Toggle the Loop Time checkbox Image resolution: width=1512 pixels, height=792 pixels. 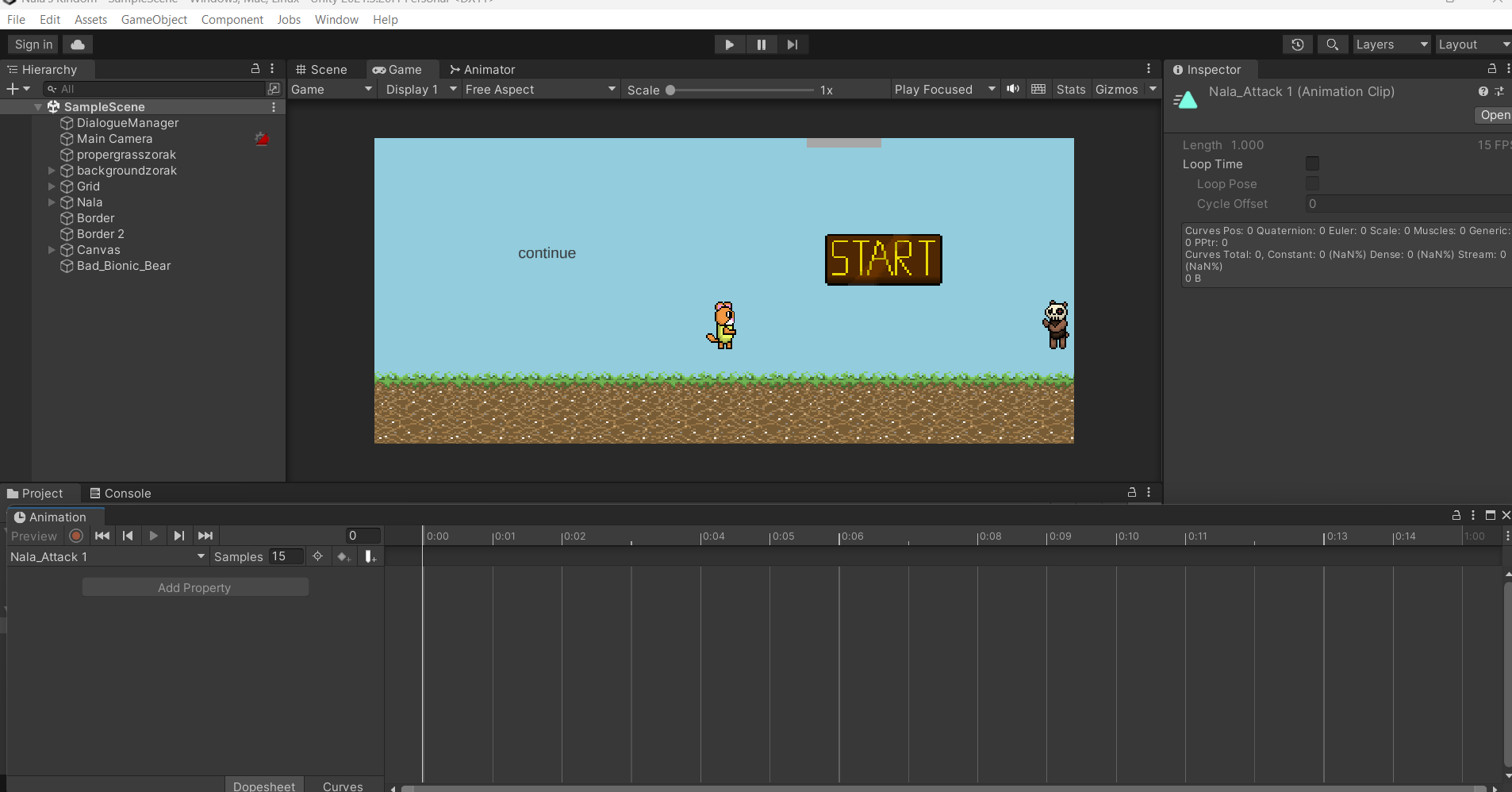pyautogui.click(x=1312, y=164)
